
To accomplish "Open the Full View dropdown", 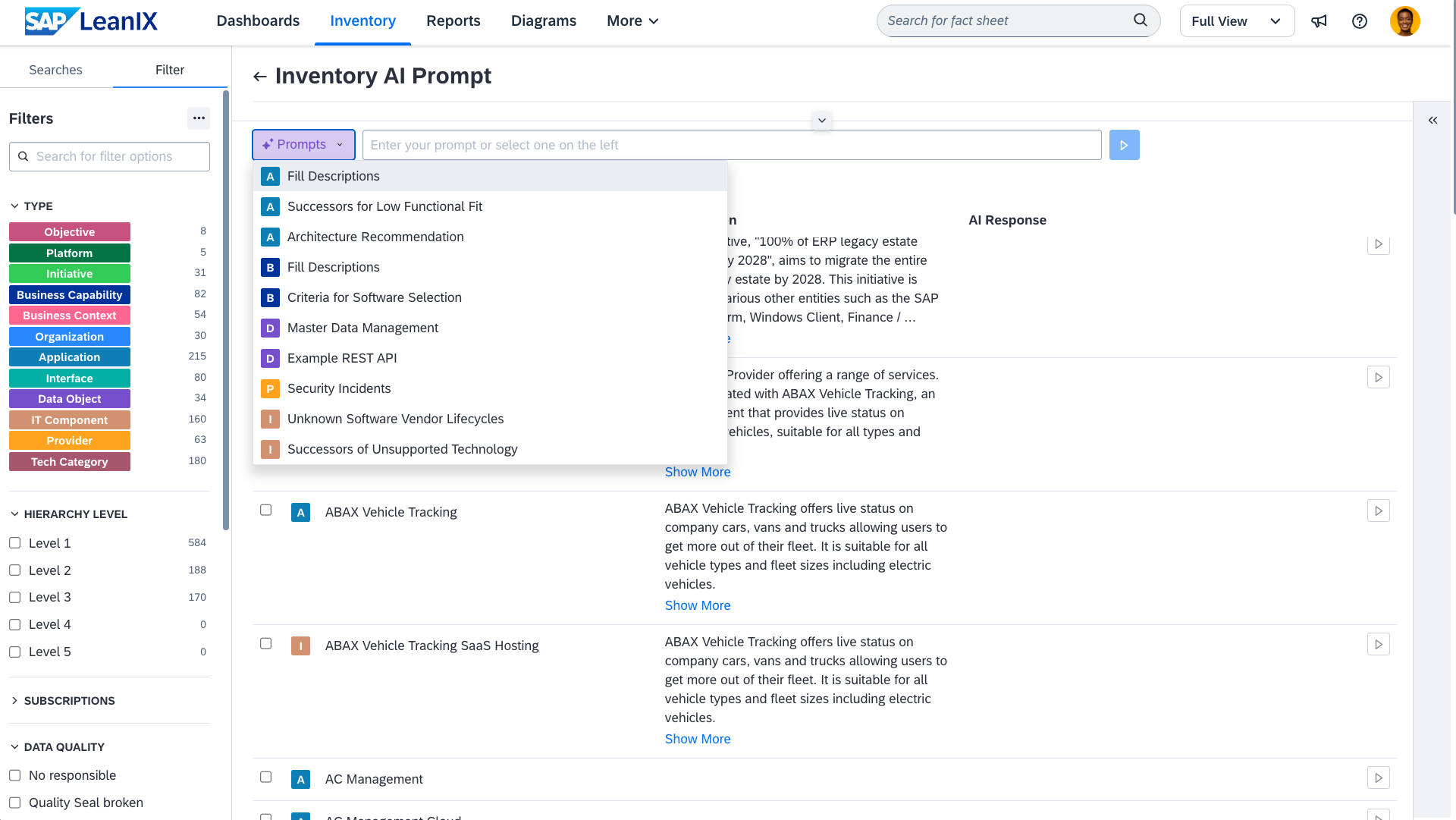I will [1237, 21].
